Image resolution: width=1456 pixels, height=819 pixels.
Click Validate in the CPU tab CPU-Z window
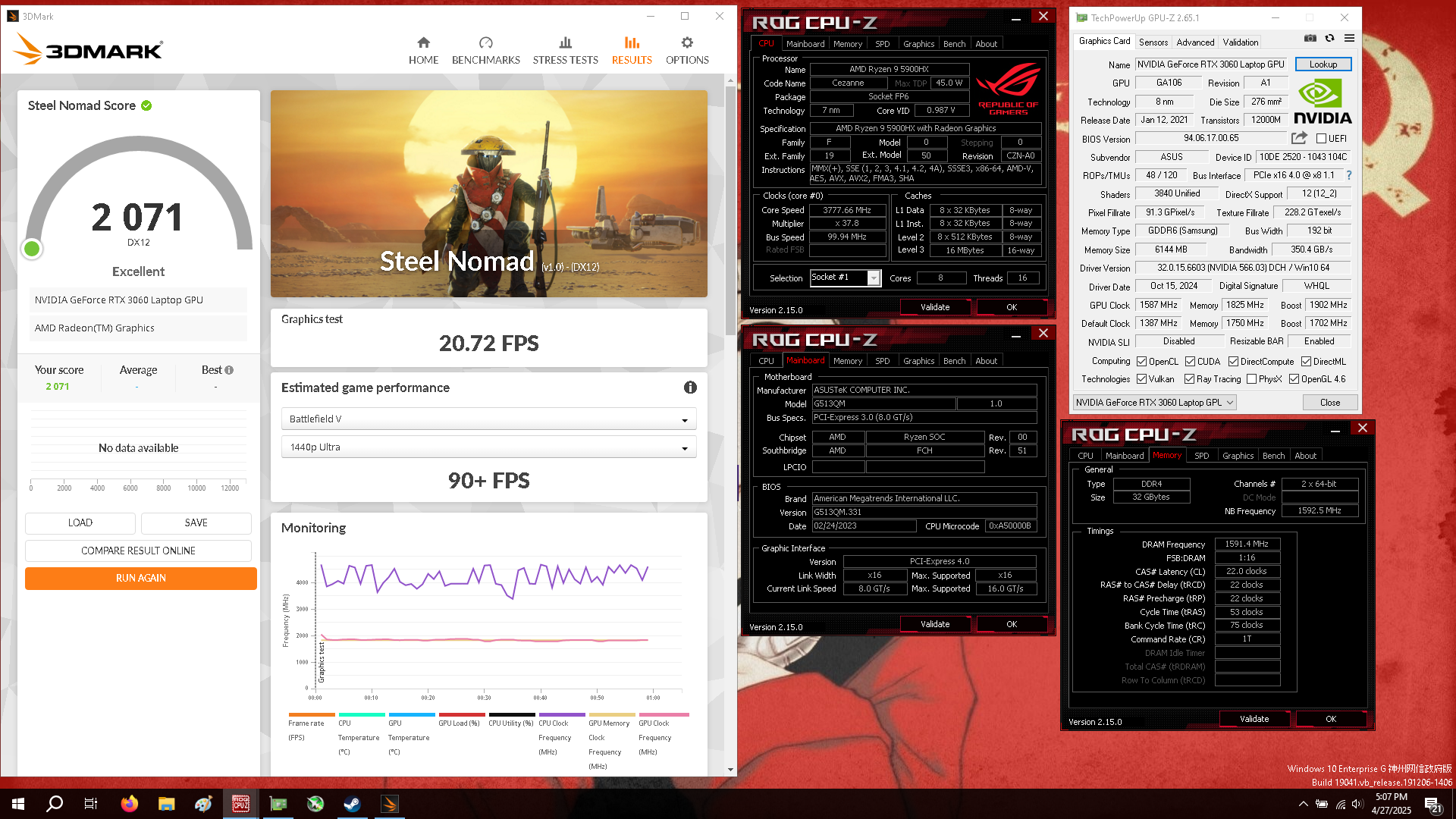[x=935, y=307]
